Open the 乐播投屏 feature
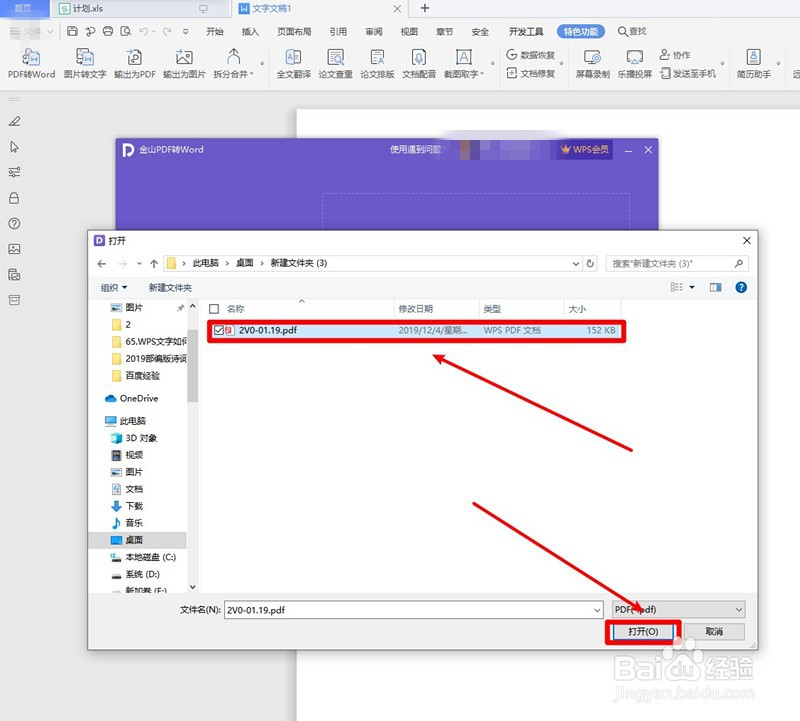This screenshot has height=721, width=800. point(635,63)
